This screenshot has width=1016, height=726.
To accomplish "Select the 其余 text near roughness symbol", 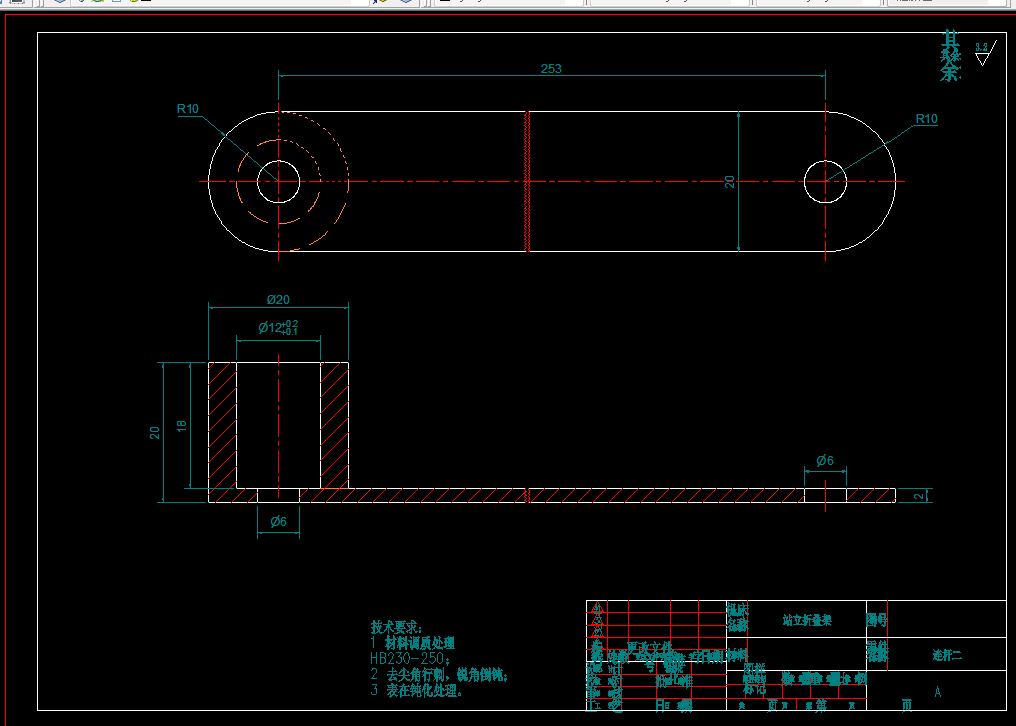I will 950,56.
